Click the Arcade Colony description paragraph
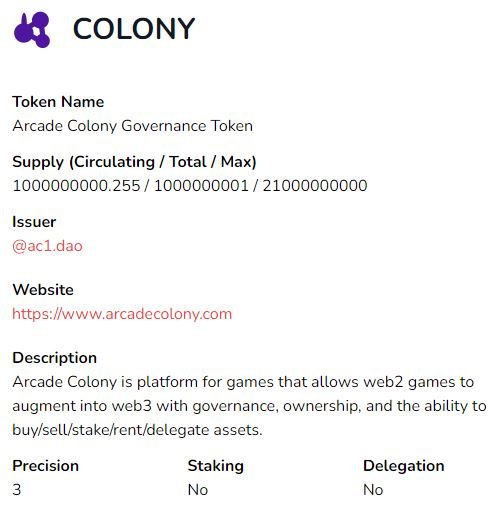 (x=249, y=406)
